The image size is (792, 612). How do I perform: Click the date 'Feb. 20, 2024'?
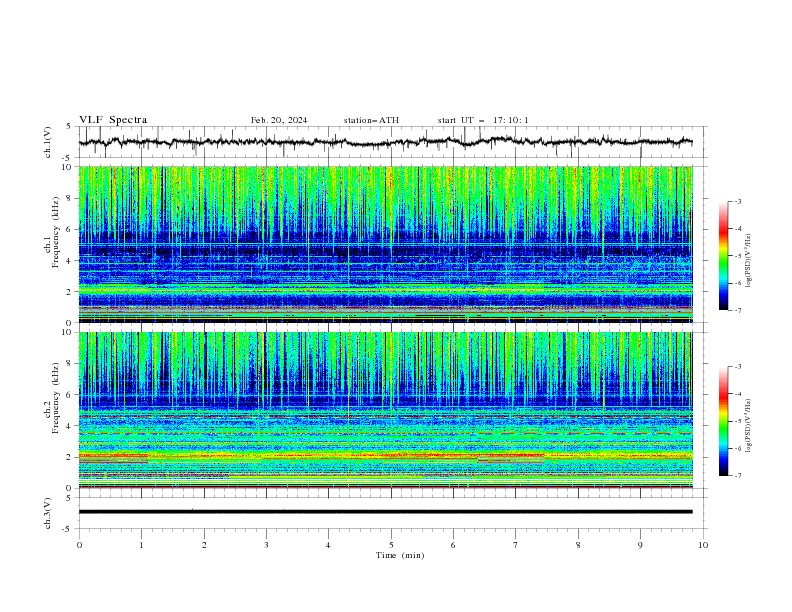279,120
